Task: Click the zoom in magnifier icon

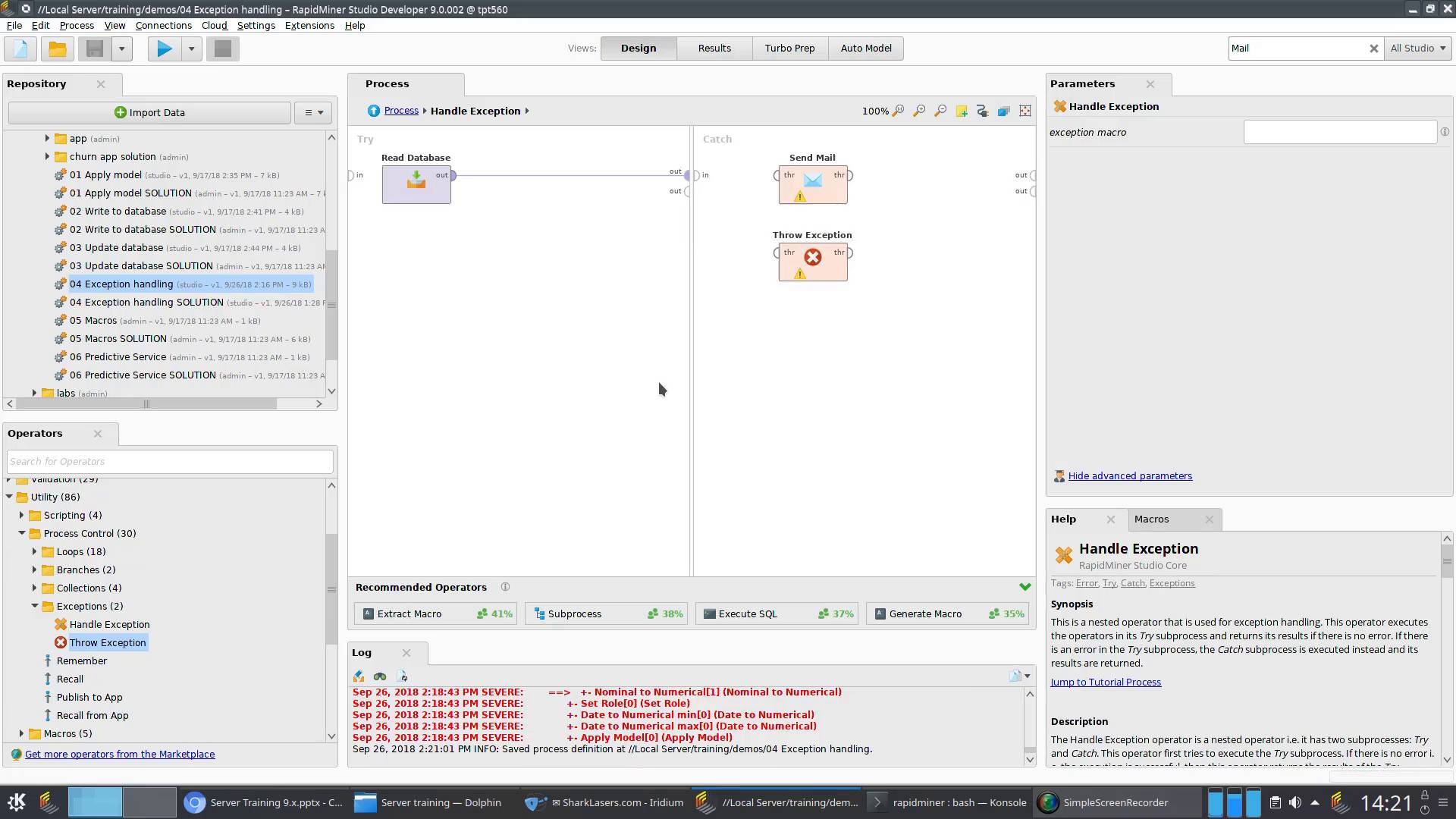Action: pos(919,111)
